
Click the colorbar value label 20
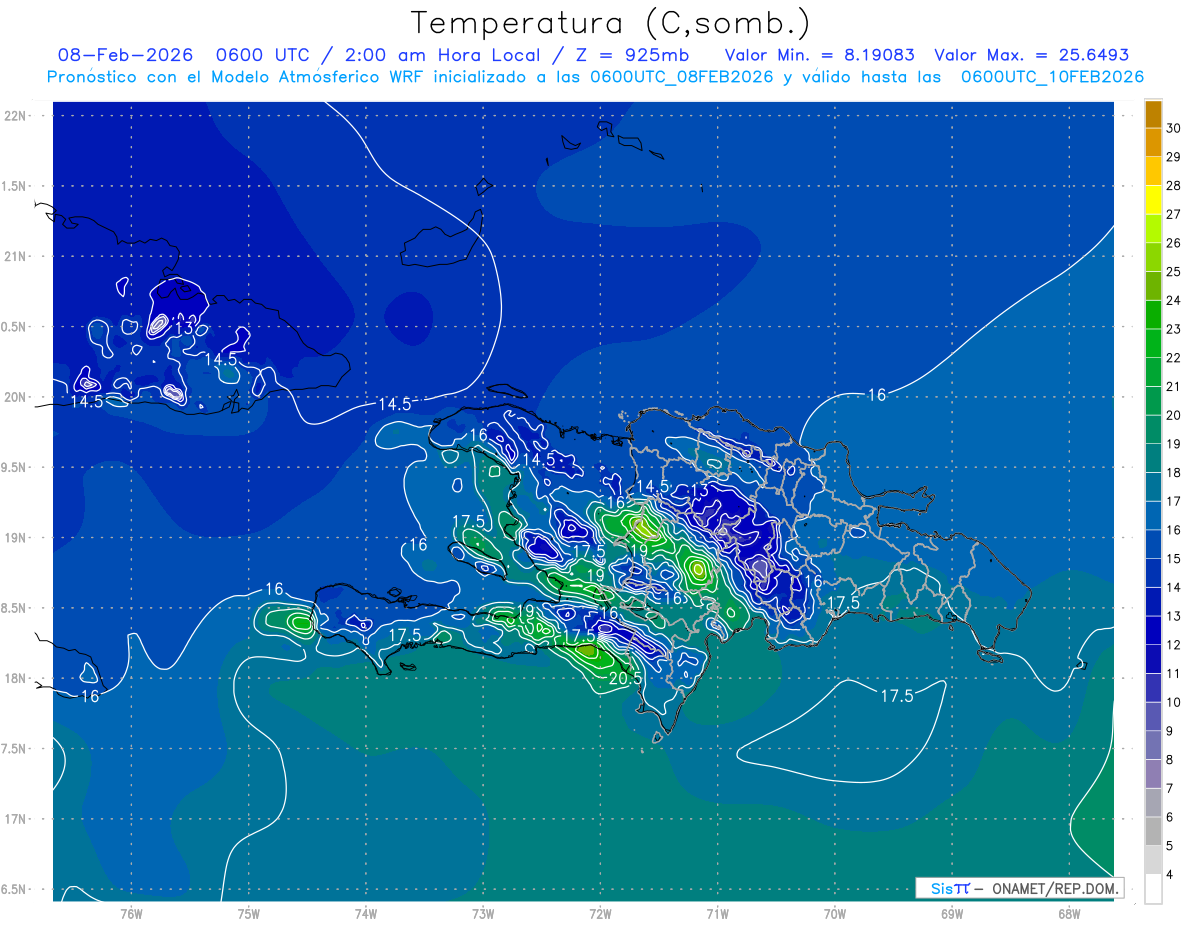pyautogui.click(x=1174, y=415)
